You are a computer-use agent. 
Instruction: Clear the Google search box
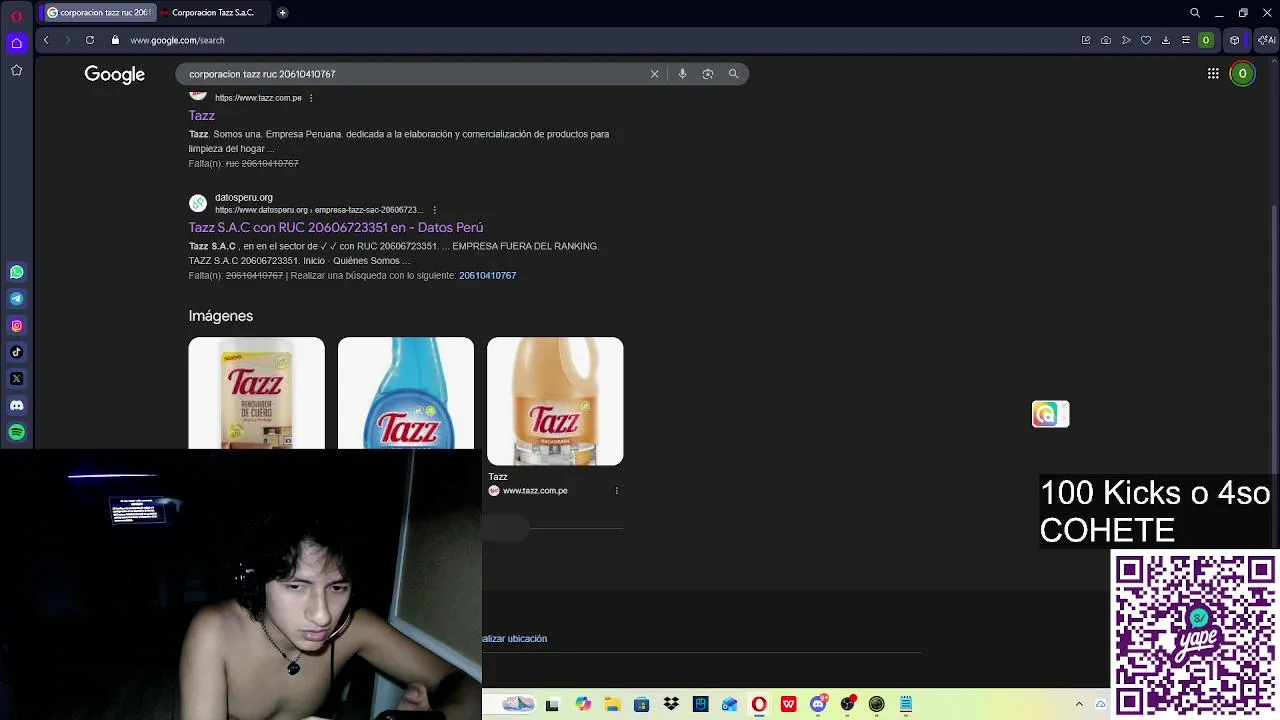coord(655,74)
